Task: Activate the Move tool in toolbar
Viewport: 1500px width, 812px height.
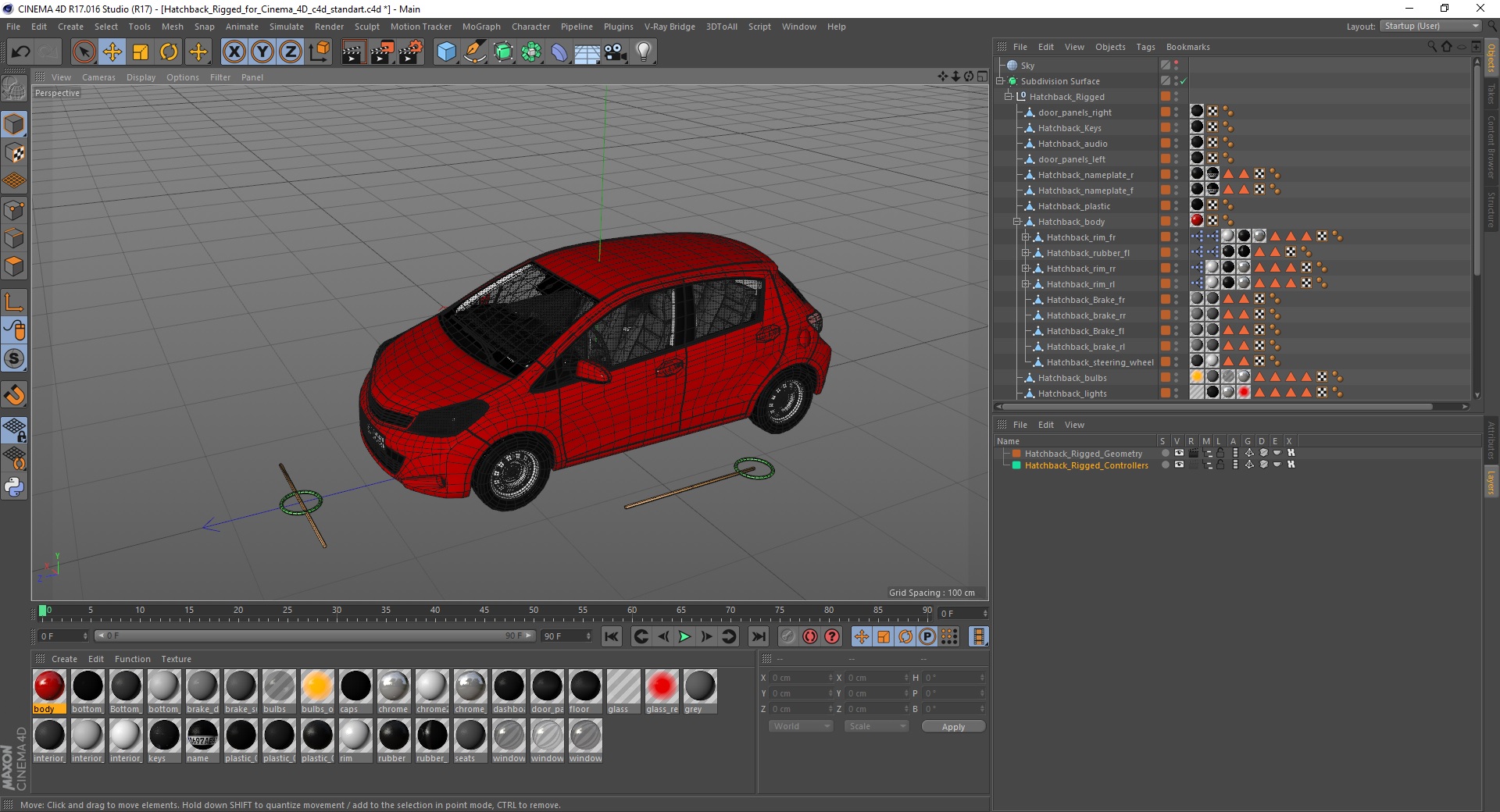Action: [x=112, y=52]
